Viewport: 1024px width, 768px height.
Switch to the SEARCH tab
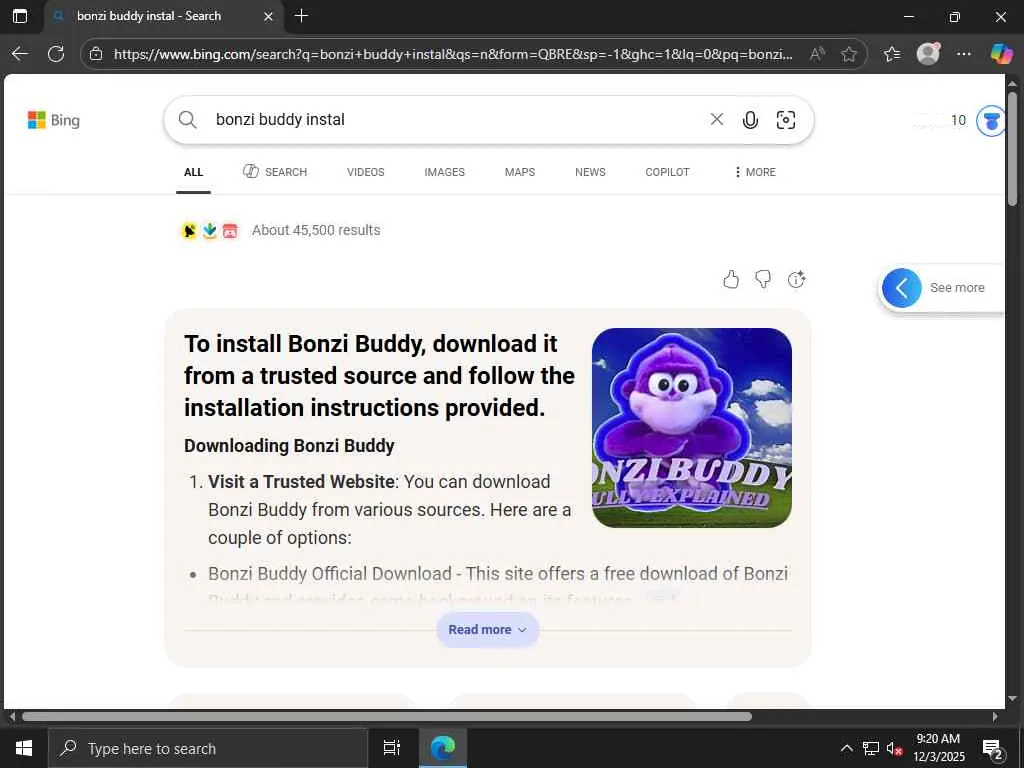coord(275,172)
